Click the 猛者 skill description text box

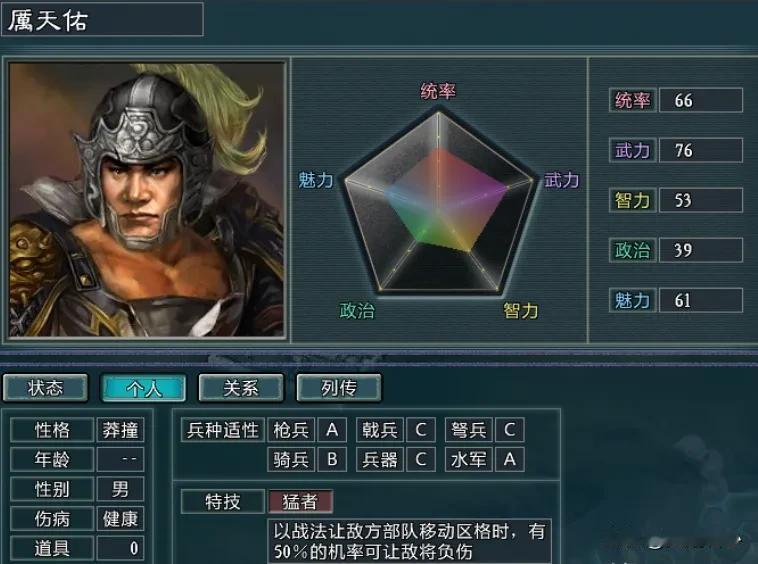[x=409, y=541]
